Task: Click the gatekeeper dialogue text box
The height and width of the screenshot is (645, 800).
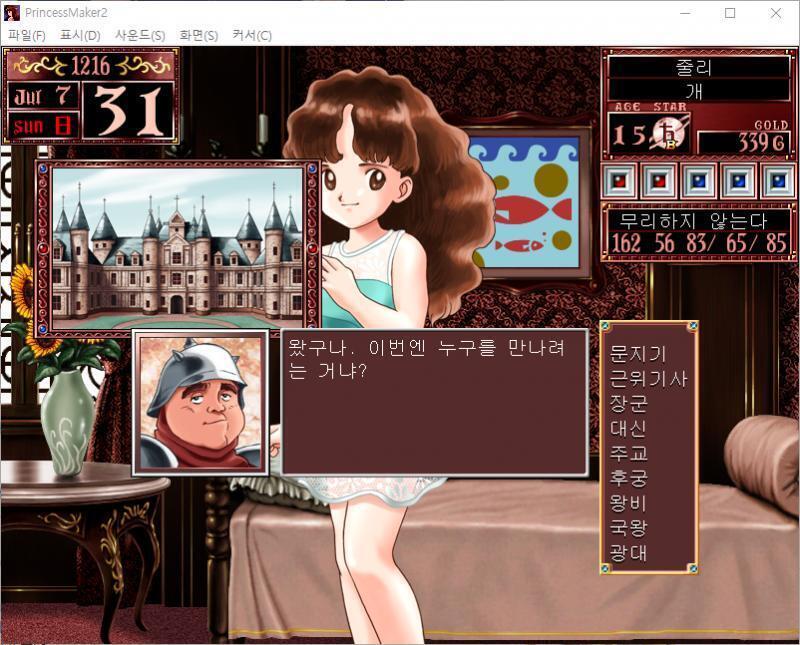Action: point(435,403)
